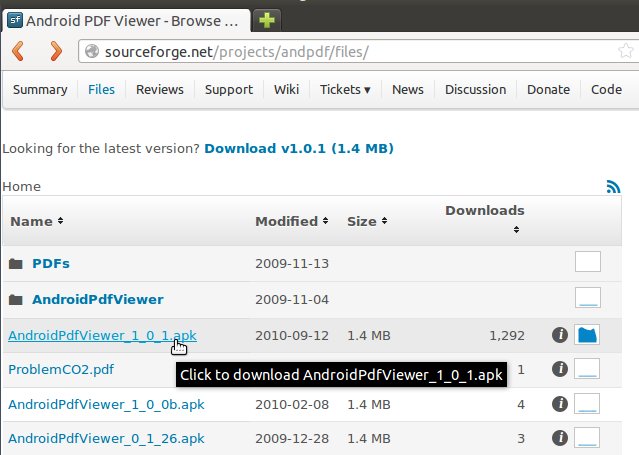The width and height of the screenshot is (639, 455).
Task: Sort files by Size column
Action: coord(367,221)
